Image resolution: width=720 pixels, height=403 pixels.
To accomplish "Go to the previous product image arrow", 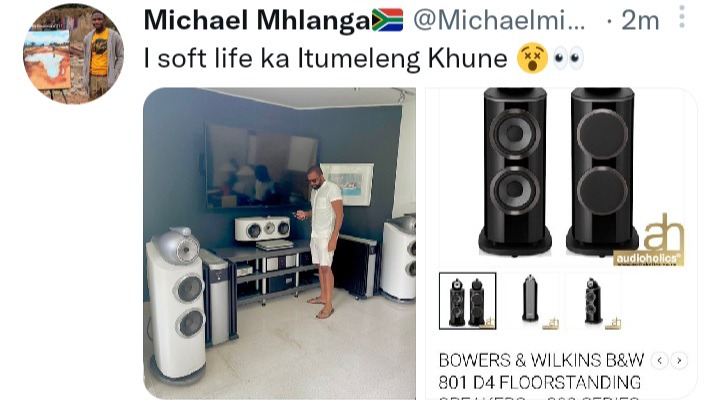I will click(660, 361).
